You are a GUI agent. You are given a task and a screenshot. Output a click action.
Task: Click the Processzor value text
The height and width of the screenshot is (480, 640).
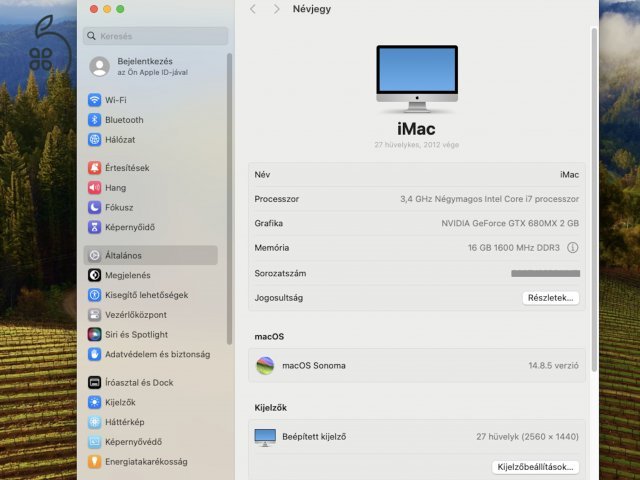[x=489, y=199]
